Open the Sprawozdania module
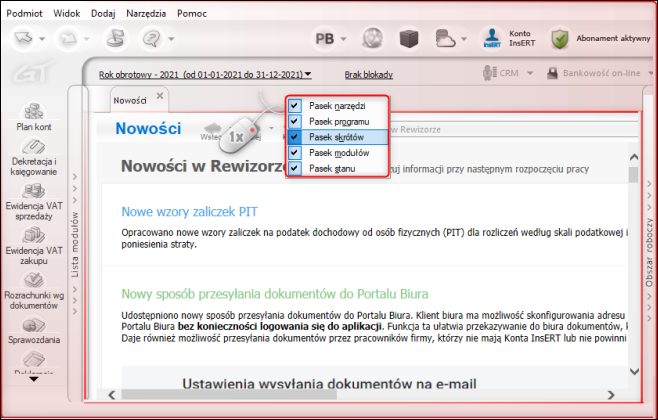Viewport: 658px width, 420px height. [x=34, y=331]
